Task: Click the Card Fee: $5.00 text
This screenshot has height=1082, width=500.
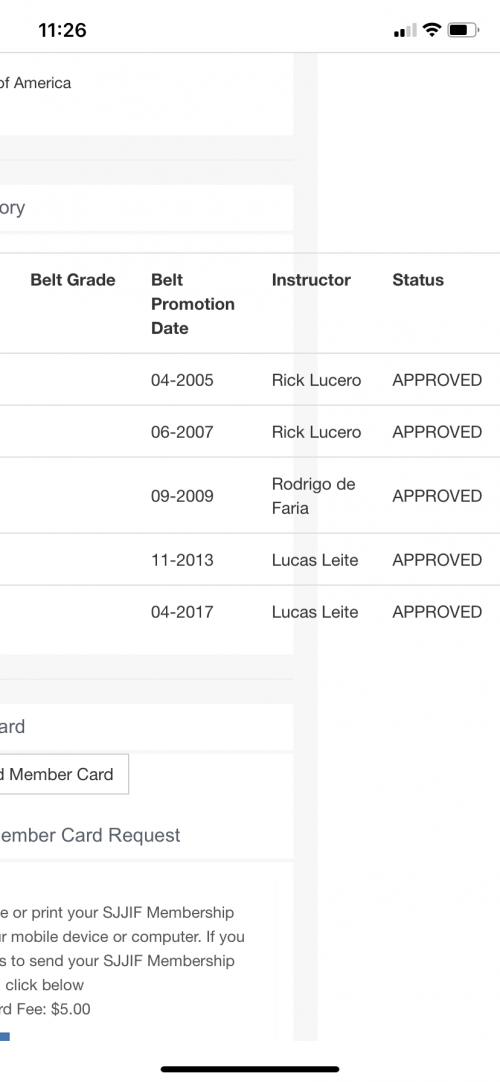Action: 45,1009
